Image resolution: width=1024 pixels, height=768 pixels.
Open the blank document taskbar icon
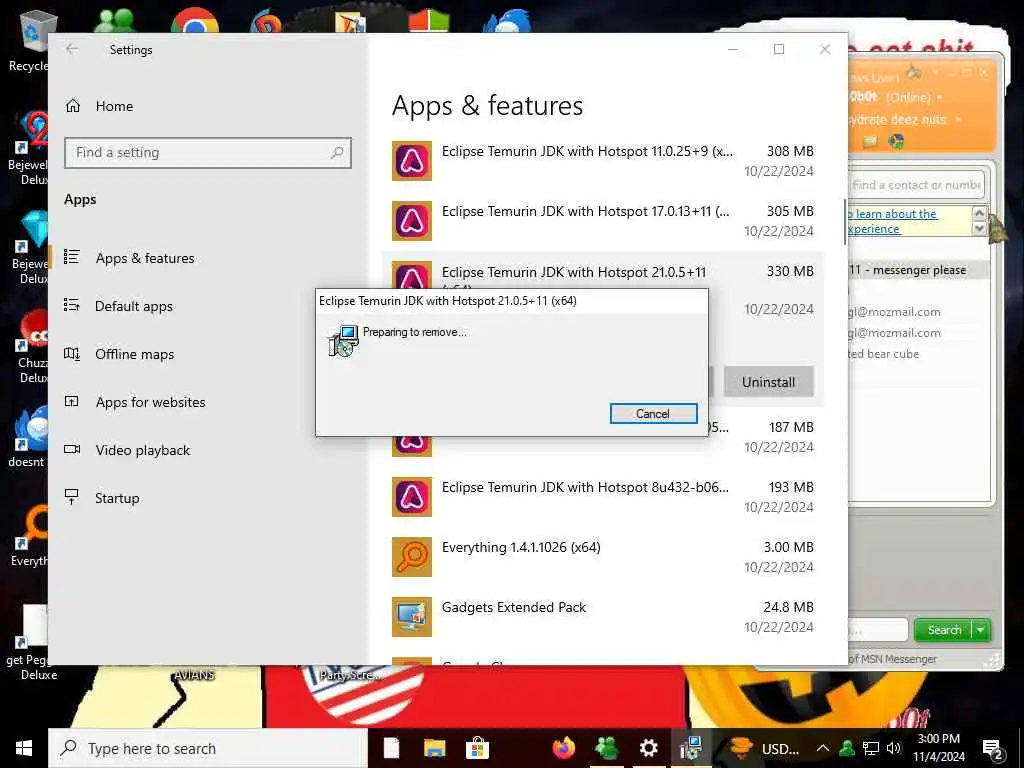[391, 748]
